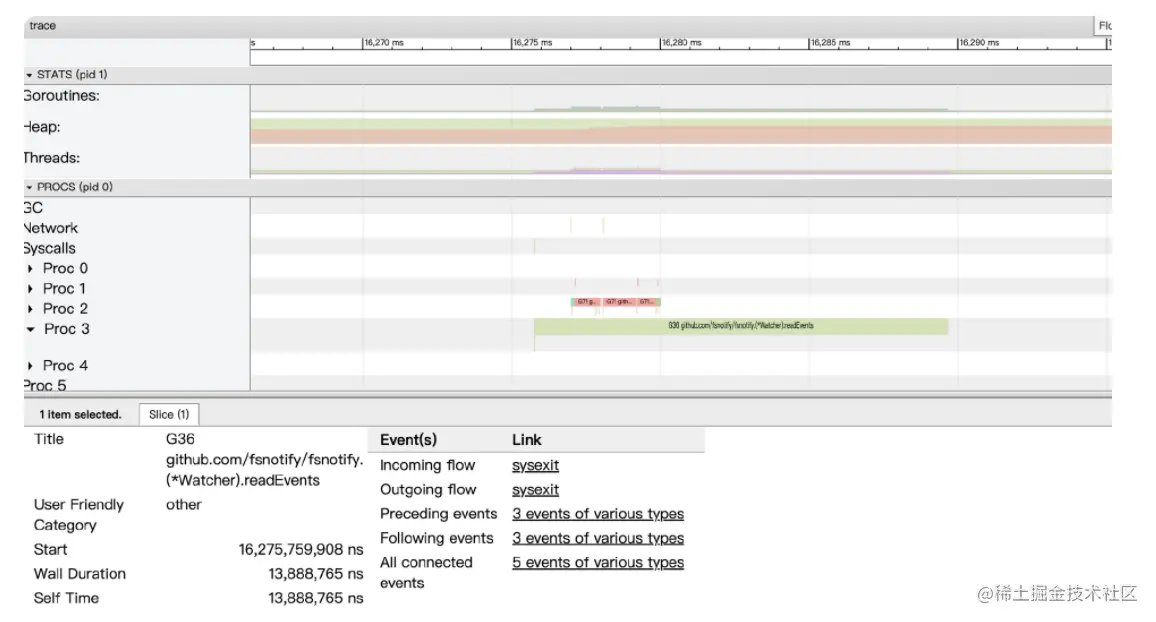The width and height of the screenshot is (1156, 622).
Task: Select the Threads counter track
Action: click(x=680, y=161)
